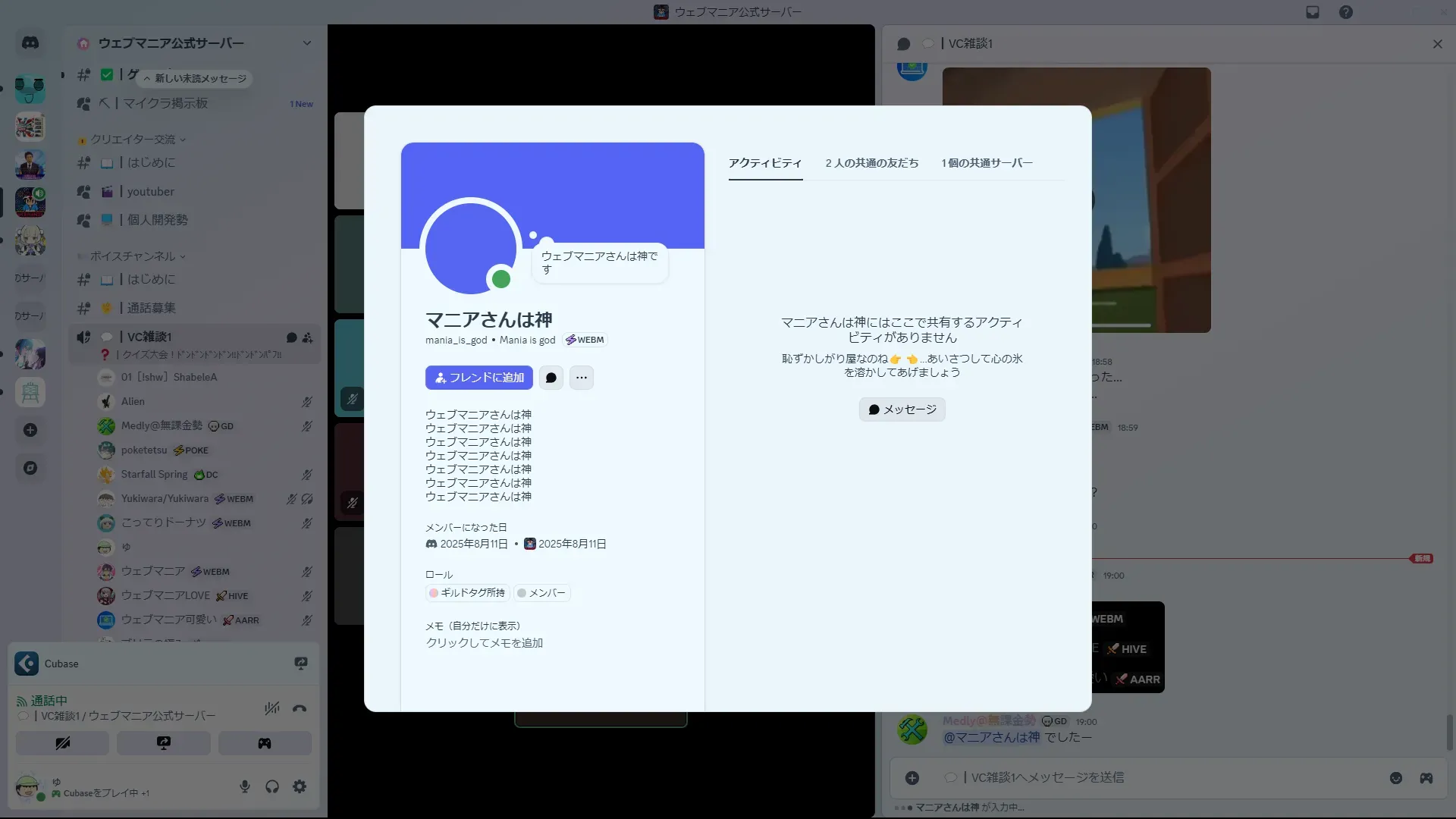The width and height of the screenshot is (1456, 819).
Task: Click the add server plus icon
Action: [30, 430]
